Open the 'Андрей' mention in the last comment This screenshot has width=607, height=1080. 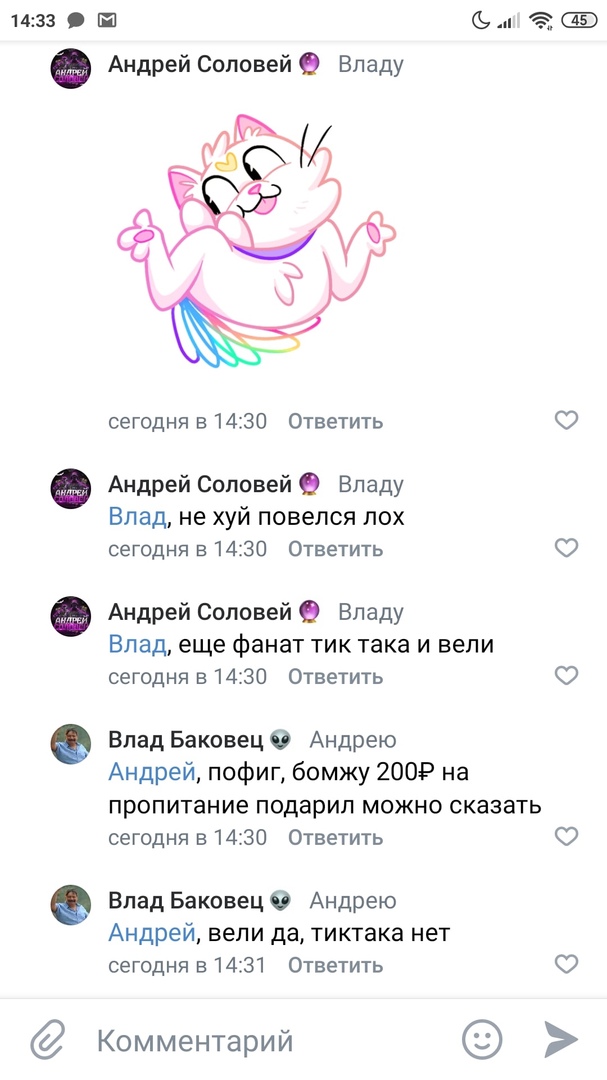(152, 933)
